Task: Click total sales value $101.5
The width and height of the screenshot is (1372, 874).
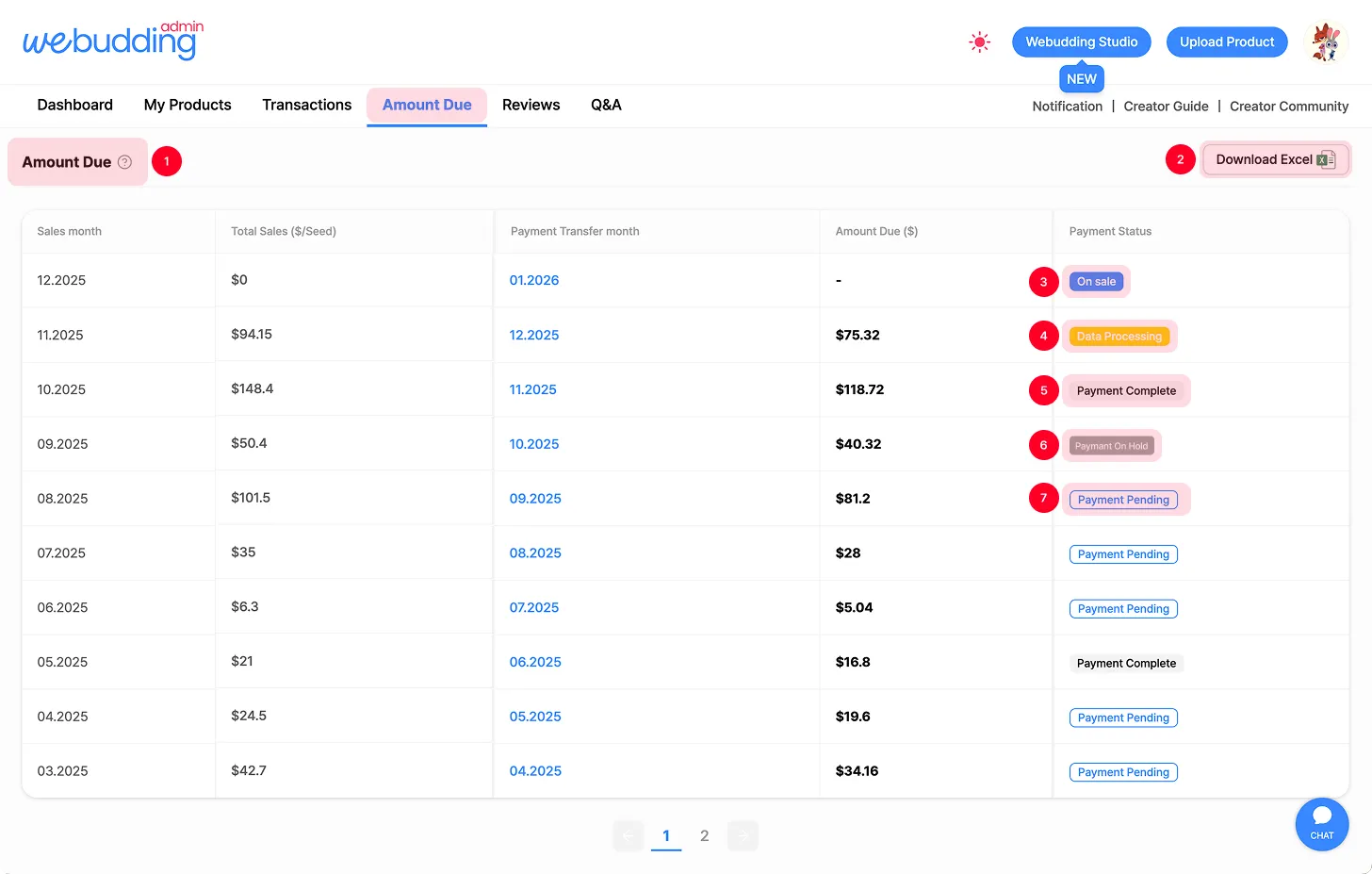Action: [251, 498]
